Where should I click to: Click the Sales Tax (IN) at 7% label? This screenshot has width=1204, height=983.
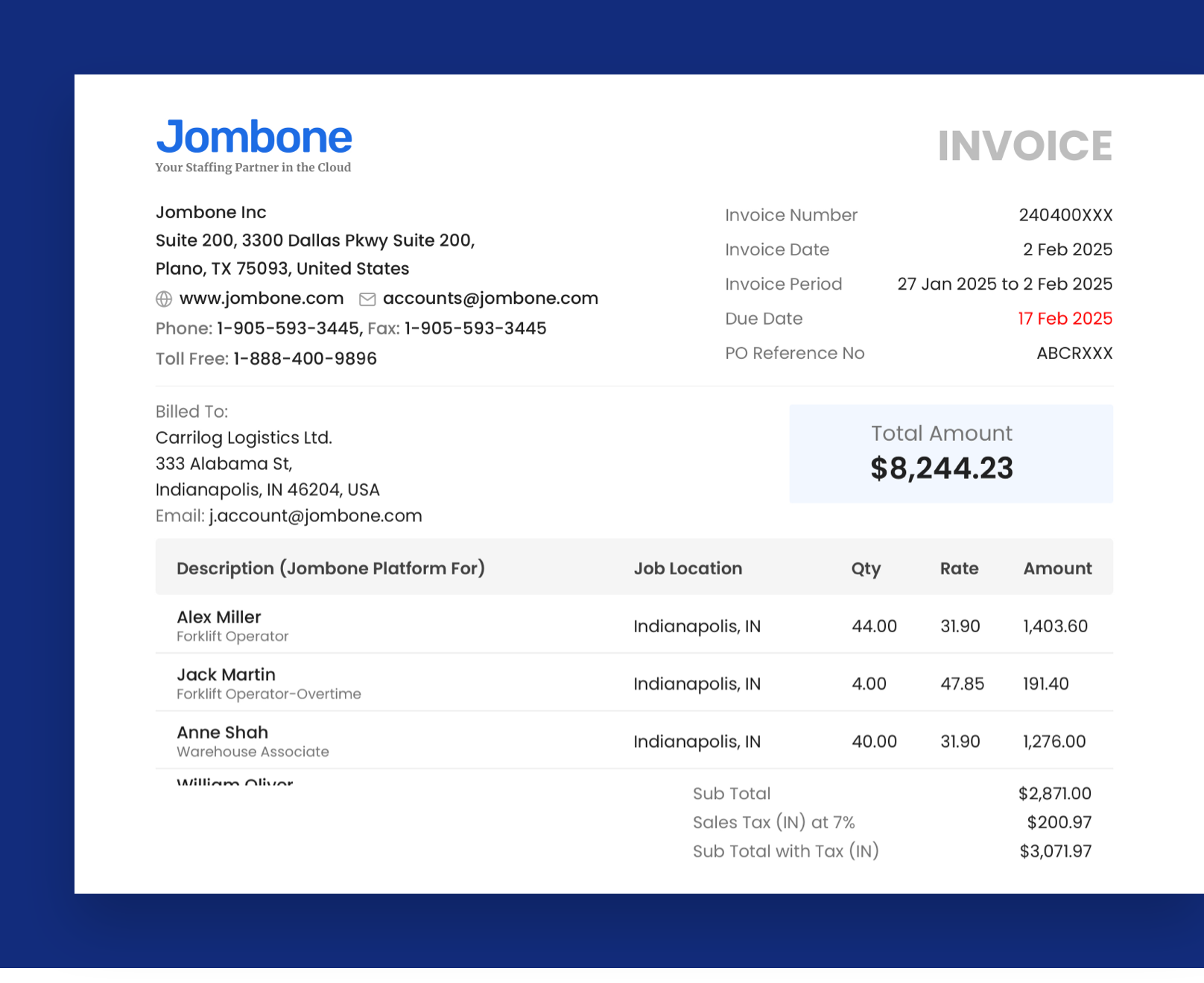[773, 823]
